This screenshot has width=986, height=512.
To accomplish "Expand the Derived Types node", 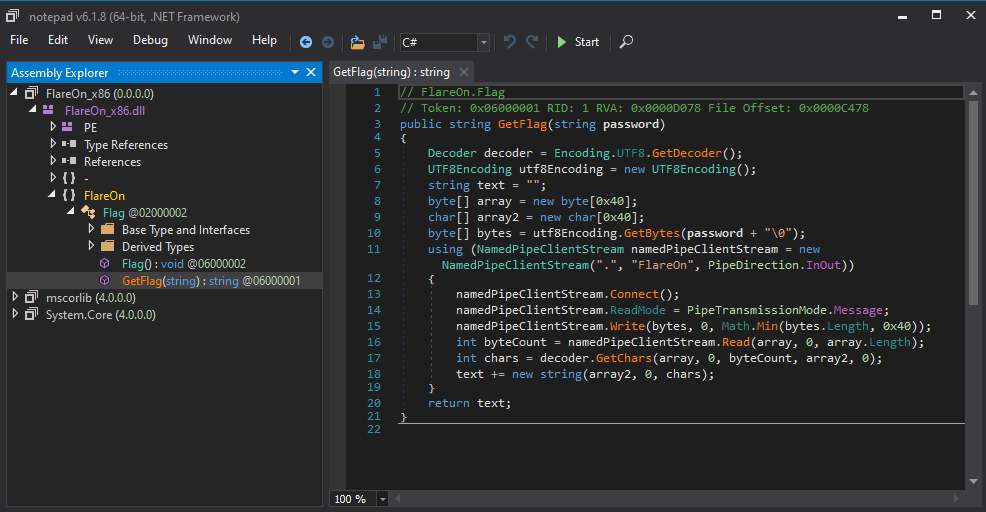I will (x=91, y=245).
